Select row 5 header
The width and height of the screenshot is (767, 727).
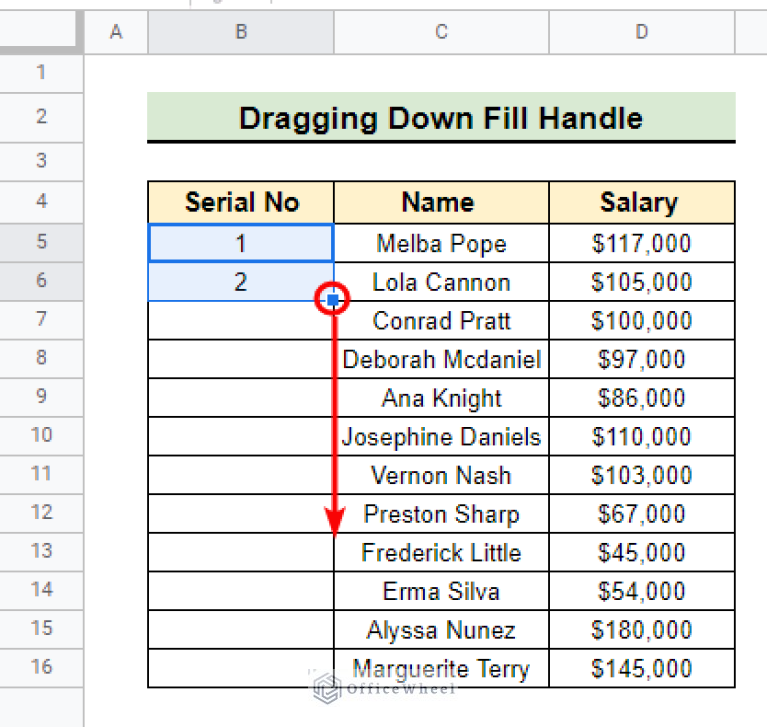click(x=41, y=243)
